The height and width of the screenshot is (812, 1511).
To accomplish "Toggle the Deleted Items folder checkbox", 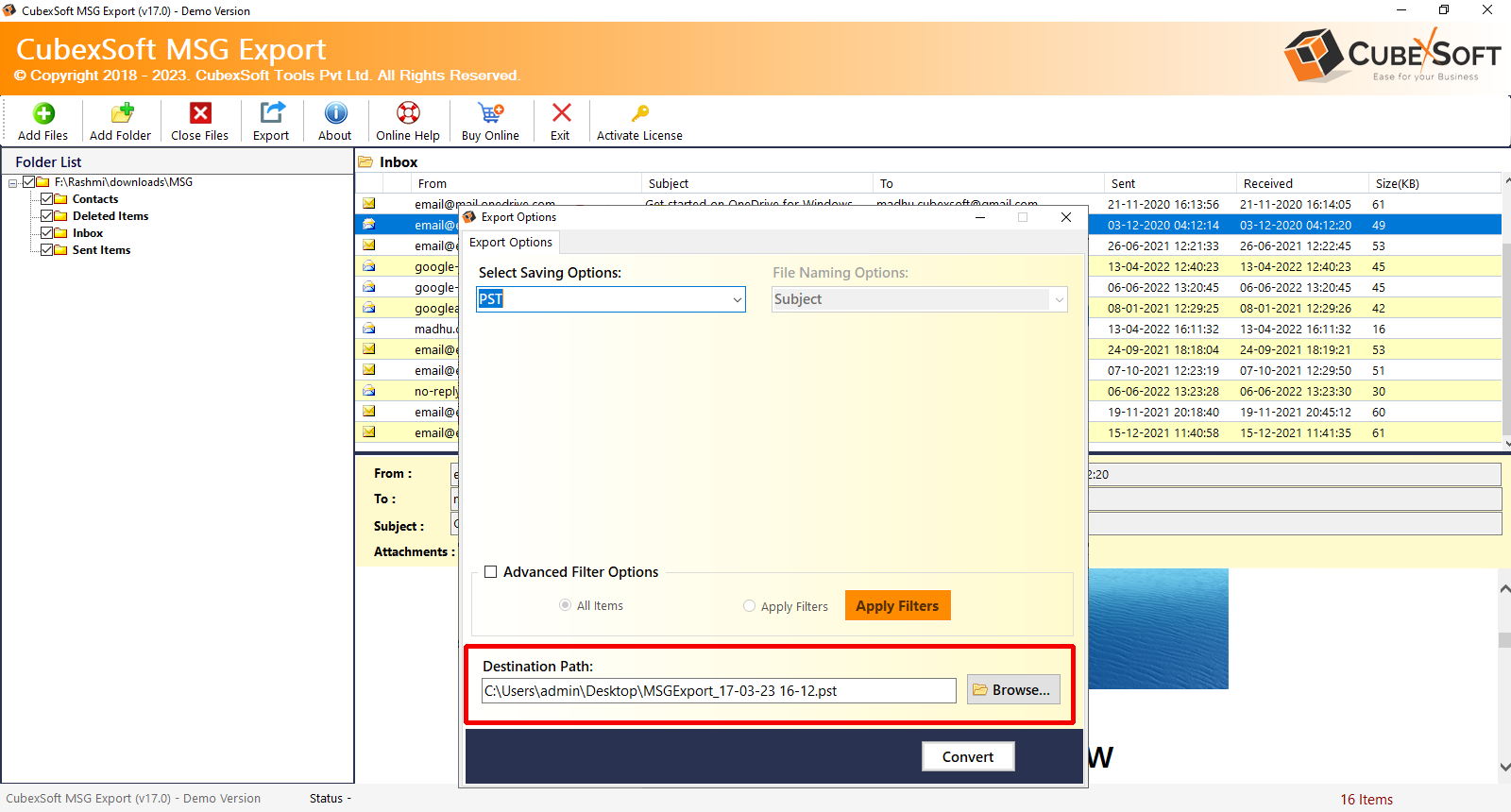I will (46, 216).
